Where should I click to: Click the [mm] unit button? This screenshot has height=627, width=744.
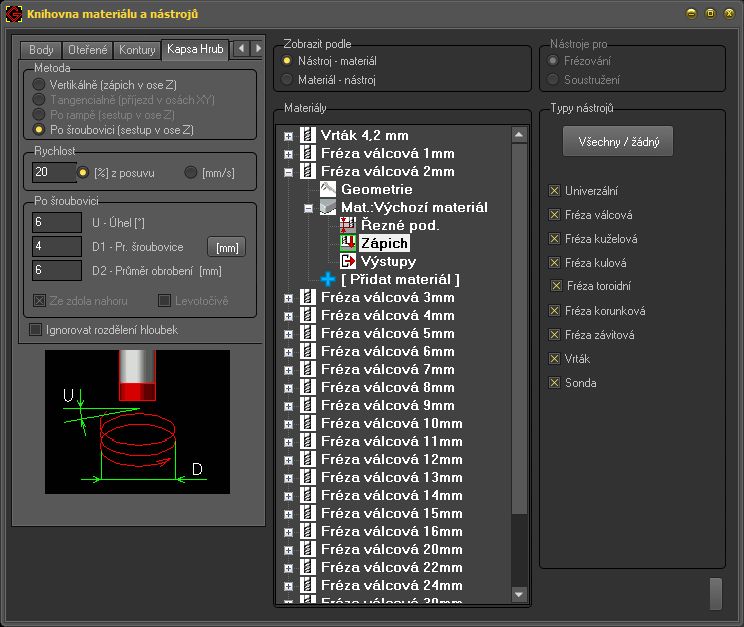pyautogui.click(x=226, y=247)
